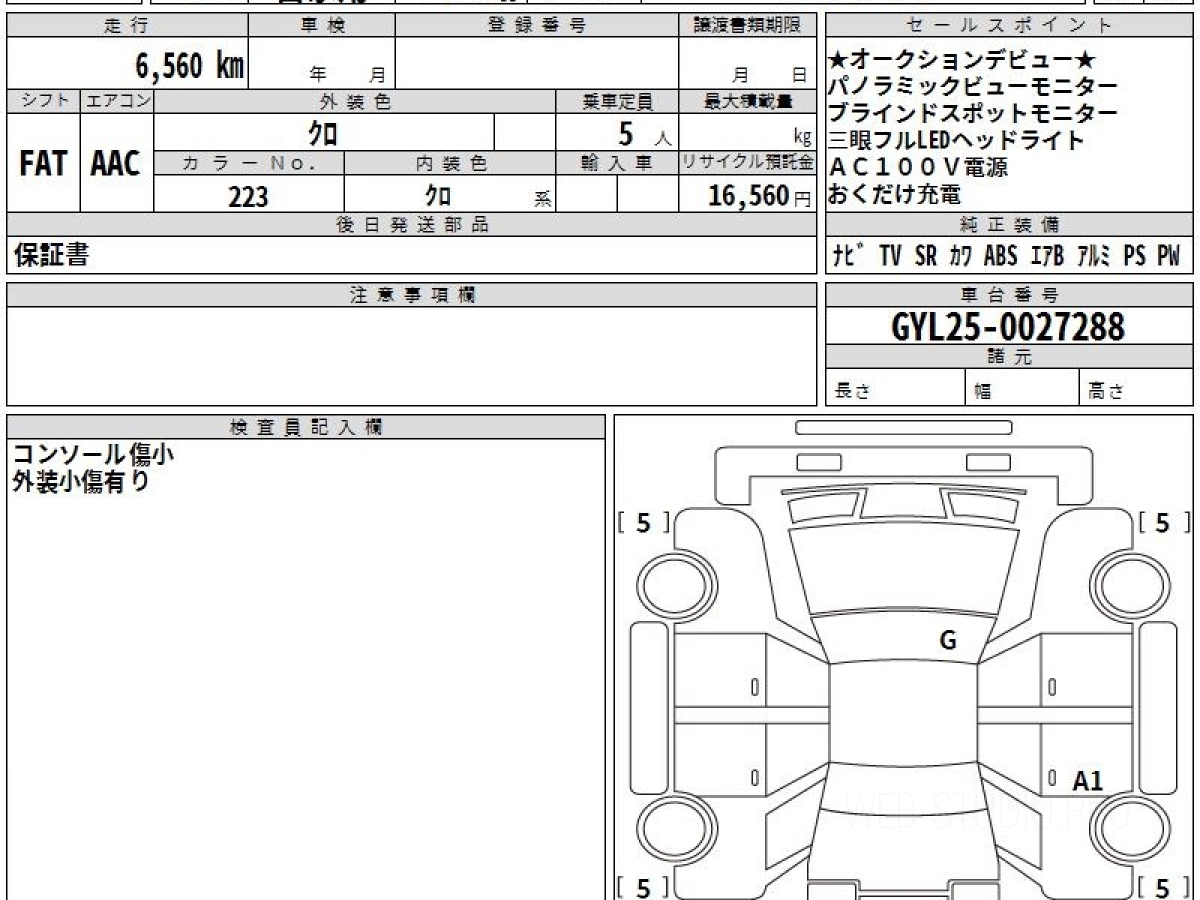Select the おくだけ充電 line
The width and height of the screenshot is (1200, 900).
pos(895,194)
